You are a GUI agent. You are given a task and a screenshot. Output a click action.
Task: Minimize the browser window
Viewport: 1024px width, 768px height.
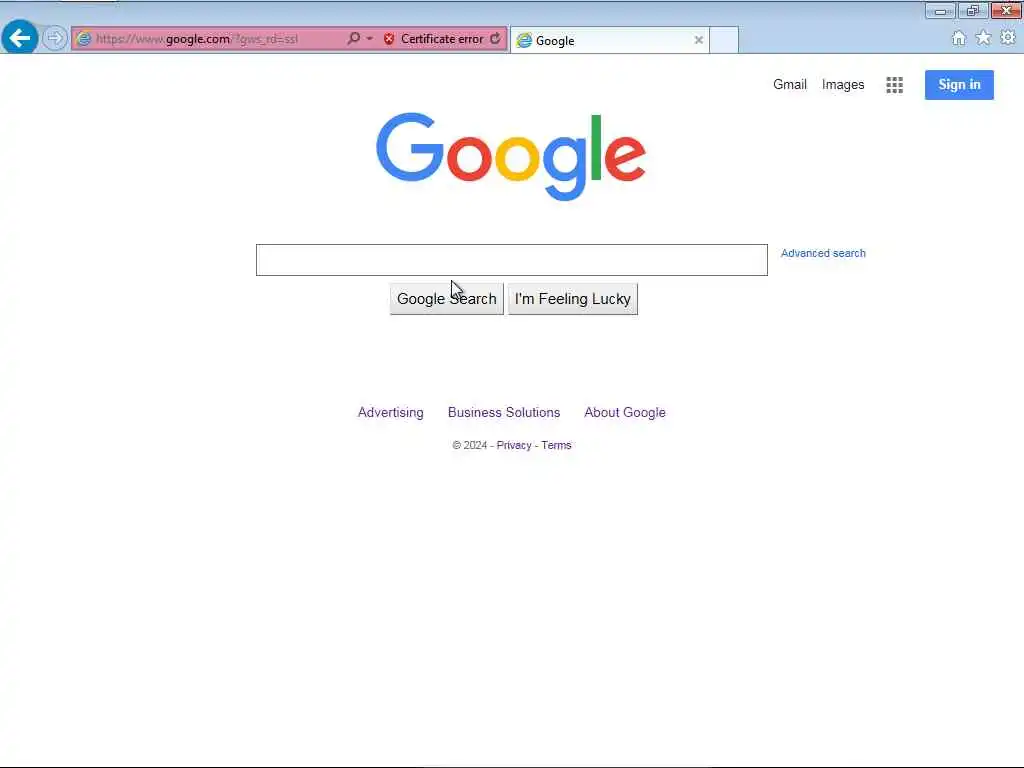tap(940, 11)
